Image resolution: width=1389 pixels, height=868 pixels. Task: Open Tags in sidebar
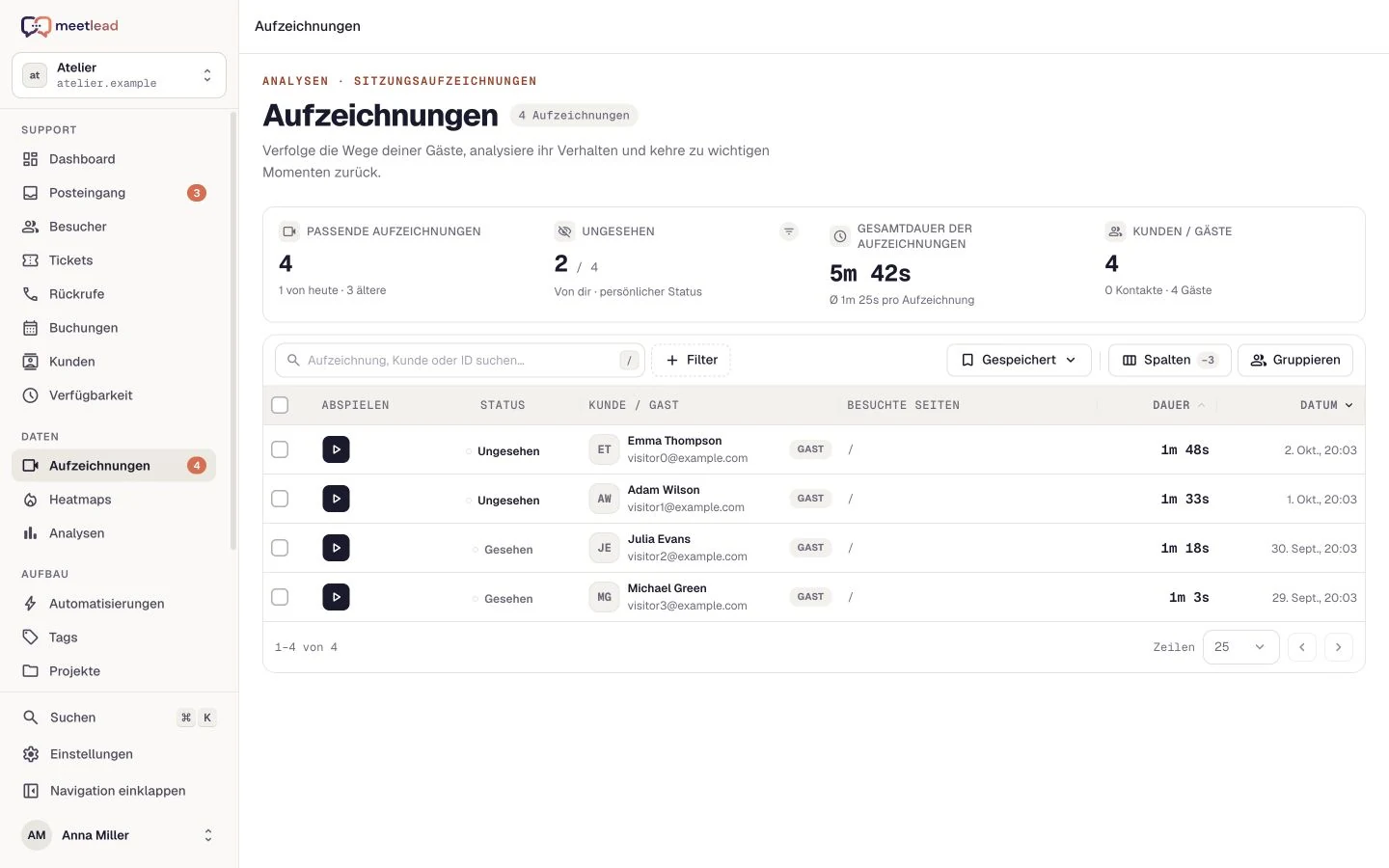coord(114,637)
